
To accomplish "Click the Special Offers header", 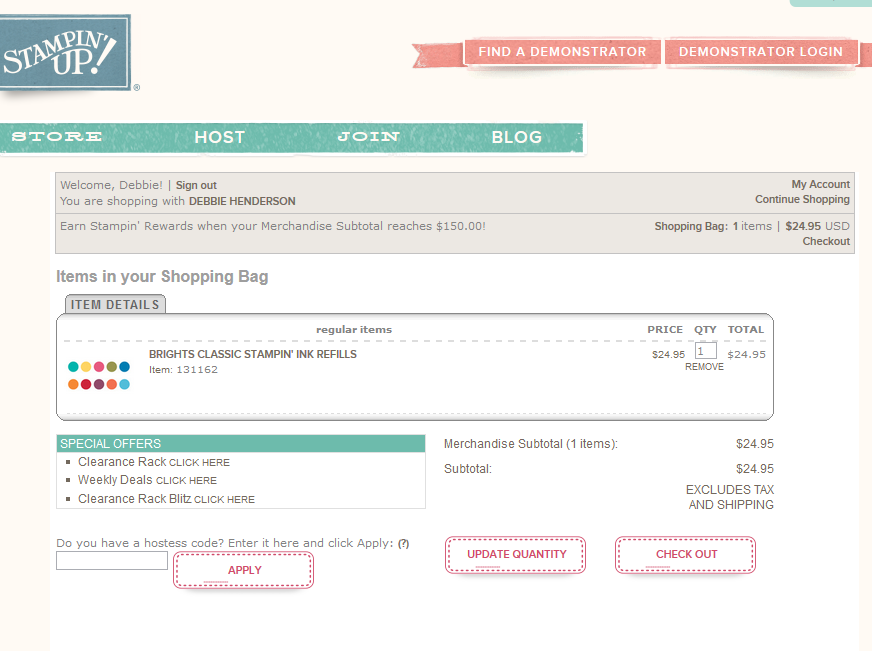I will tap(241, 444).
